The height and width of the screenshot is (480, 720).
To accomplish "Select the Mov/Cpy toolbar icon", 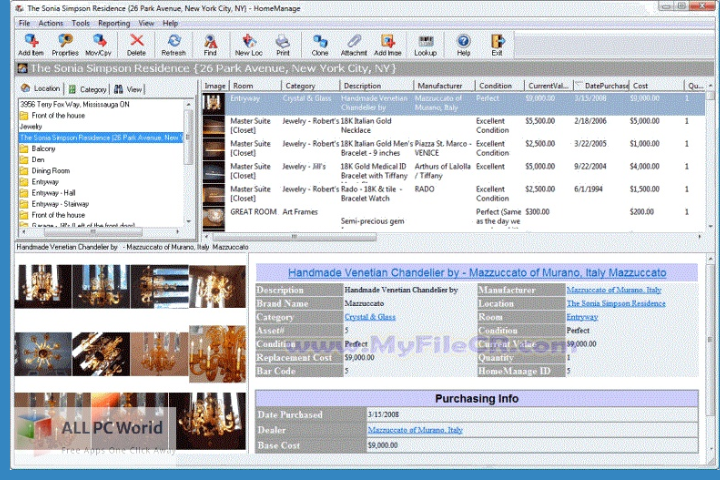I will tap(98, 45).
